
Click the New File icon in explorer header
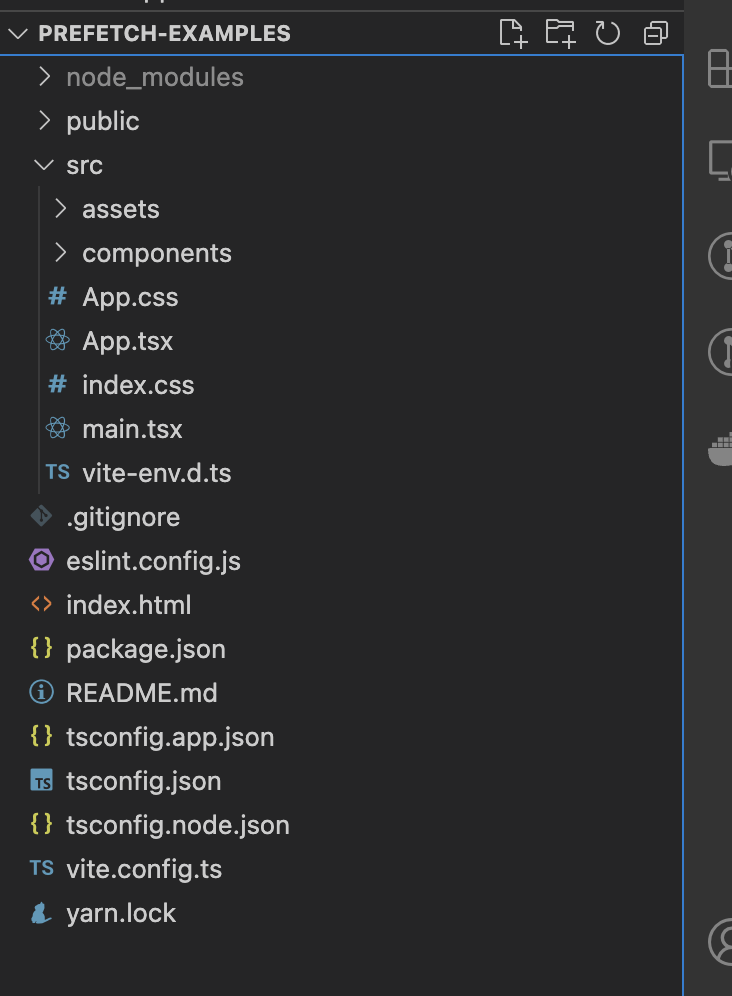pyautogui.click(x=513, y=33)
